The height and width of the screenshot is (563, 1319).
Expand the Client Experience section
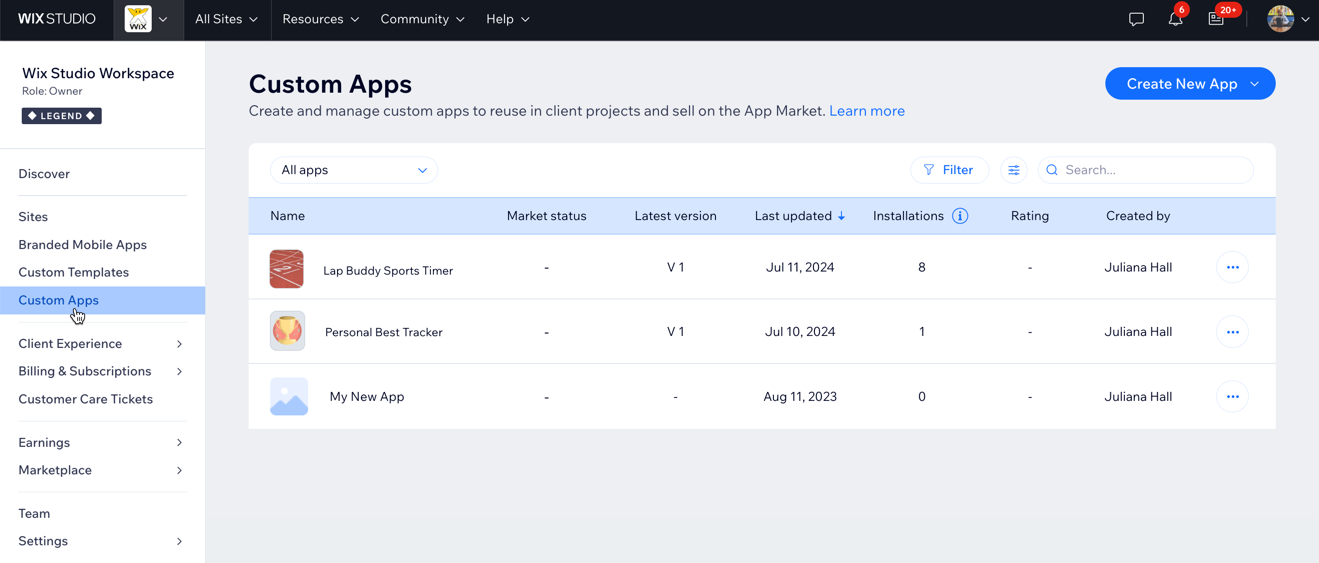(x=179, y=344)
